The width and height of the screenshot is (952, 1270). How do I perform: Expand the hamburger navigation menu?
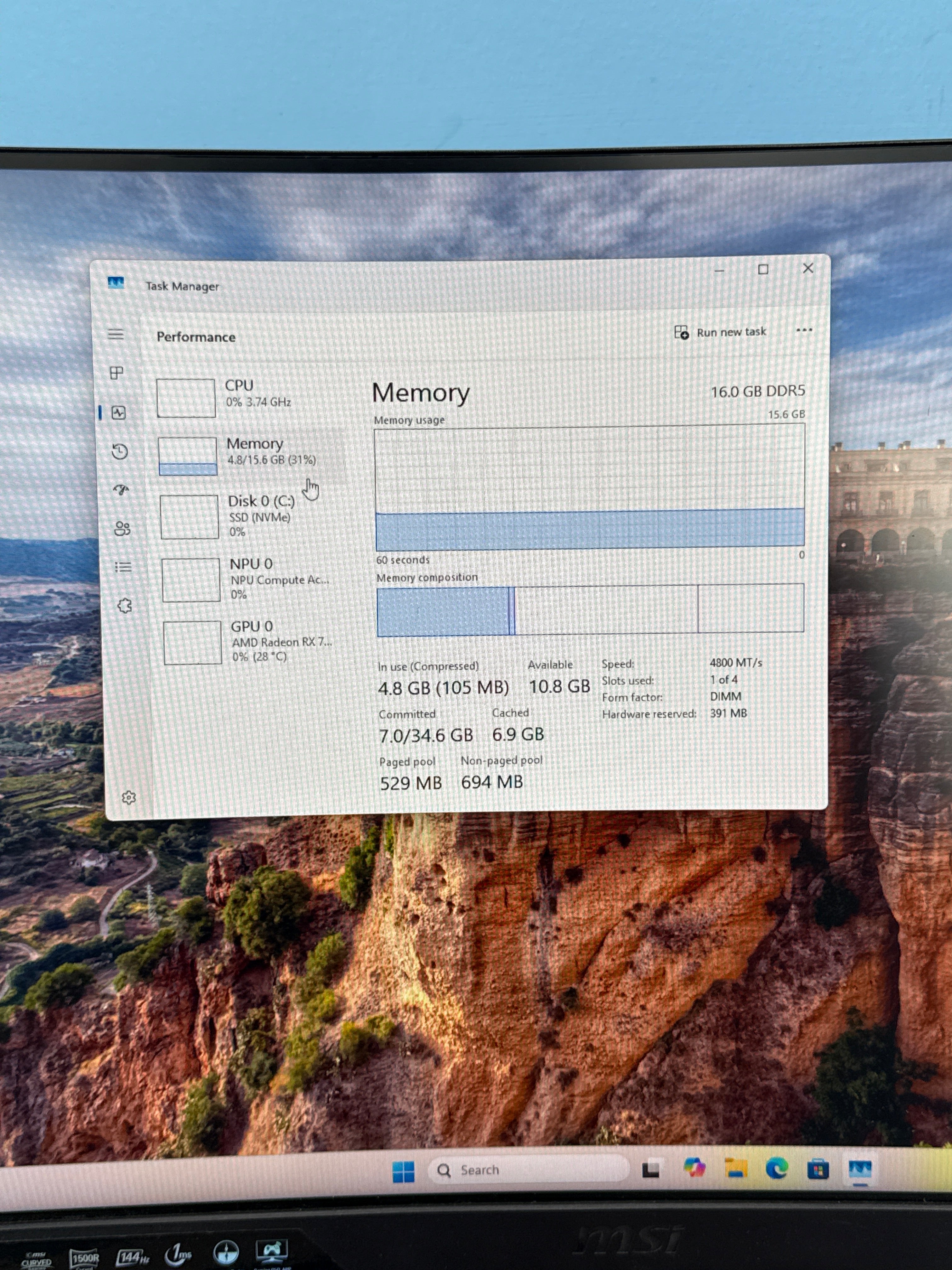click(x=115, y=334)
